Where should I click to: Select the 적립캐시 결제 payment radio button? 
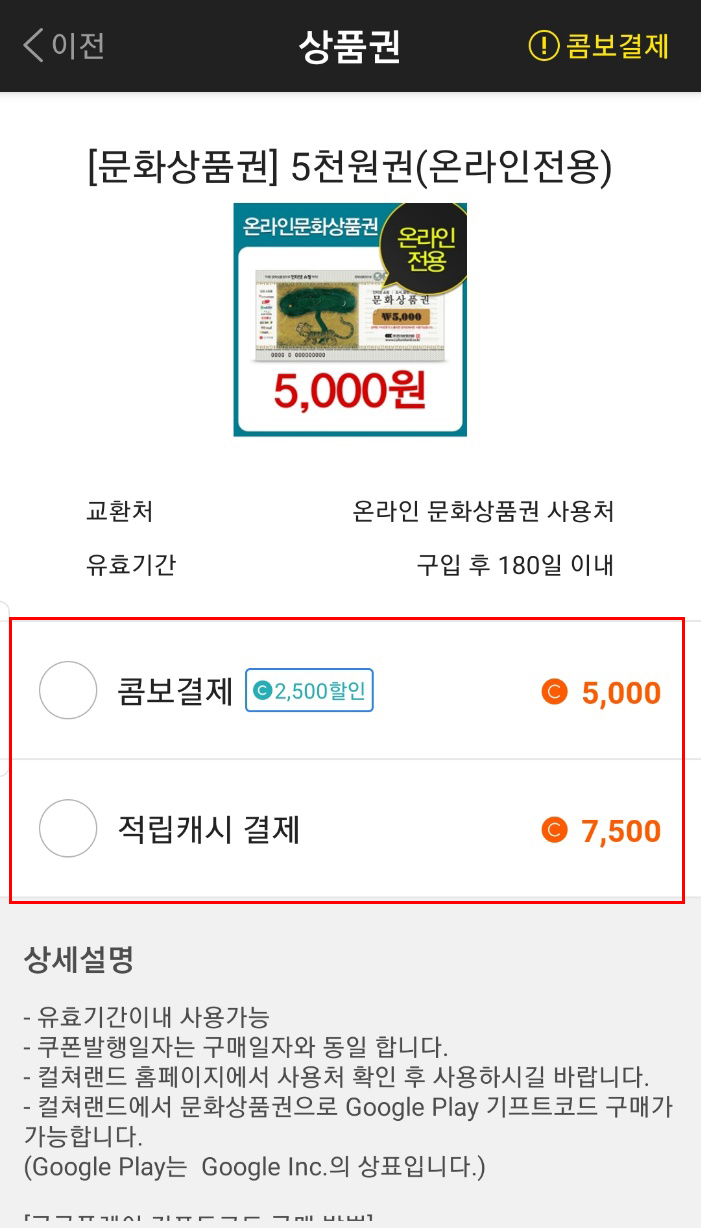tap(67, 829)
